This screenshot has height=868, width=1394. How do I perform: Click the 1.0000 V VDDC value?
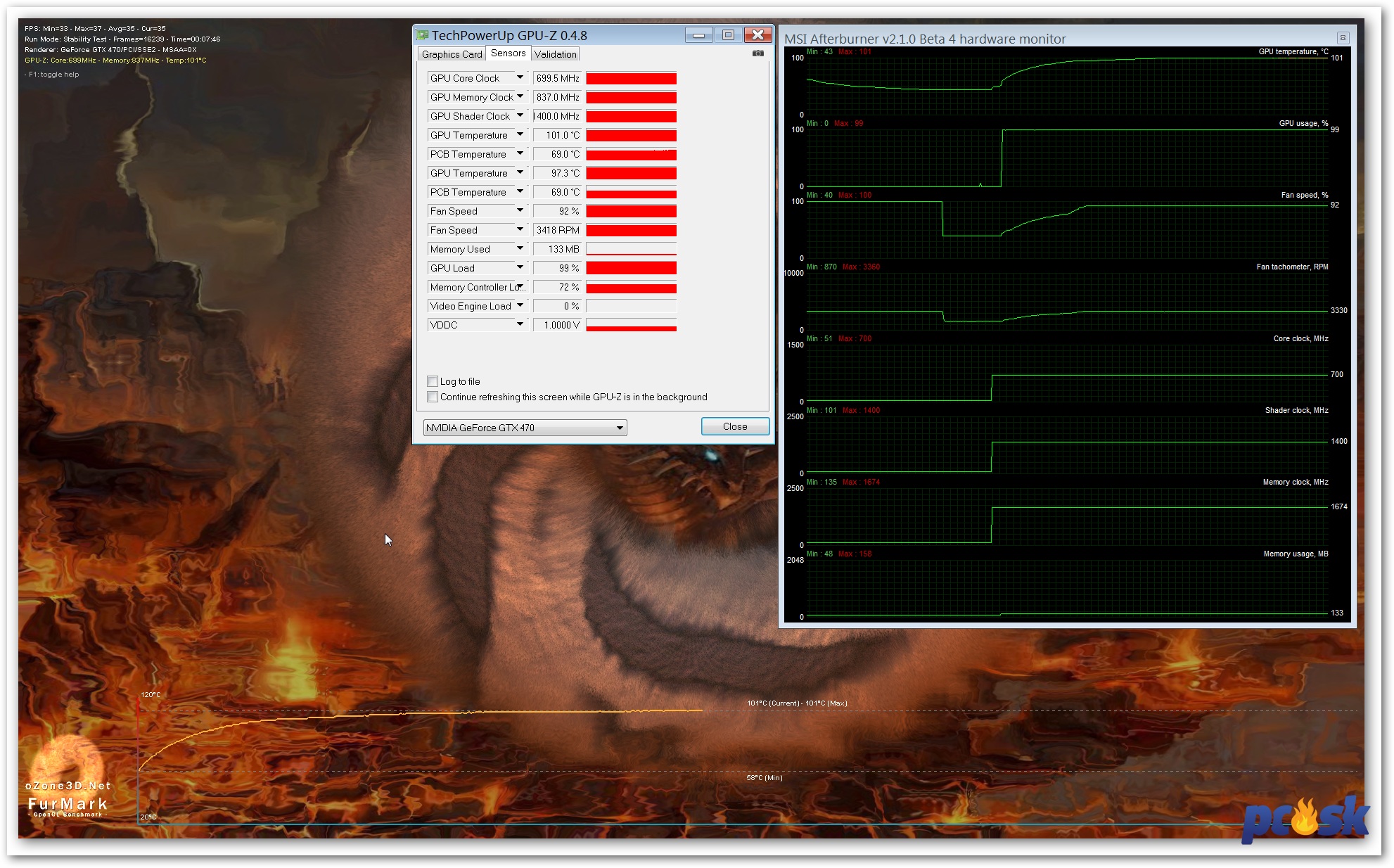pyautogui.click(x=557, y=325)
